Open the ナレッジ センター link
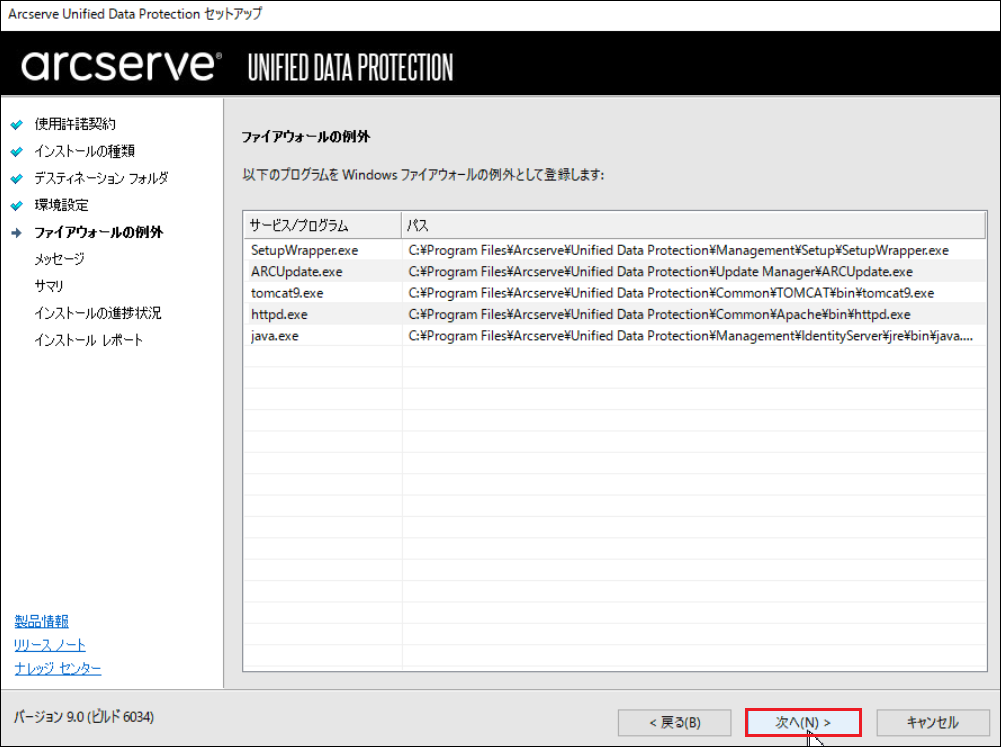The width and height of the screenshot is (1001, 747). coord(57,668)
